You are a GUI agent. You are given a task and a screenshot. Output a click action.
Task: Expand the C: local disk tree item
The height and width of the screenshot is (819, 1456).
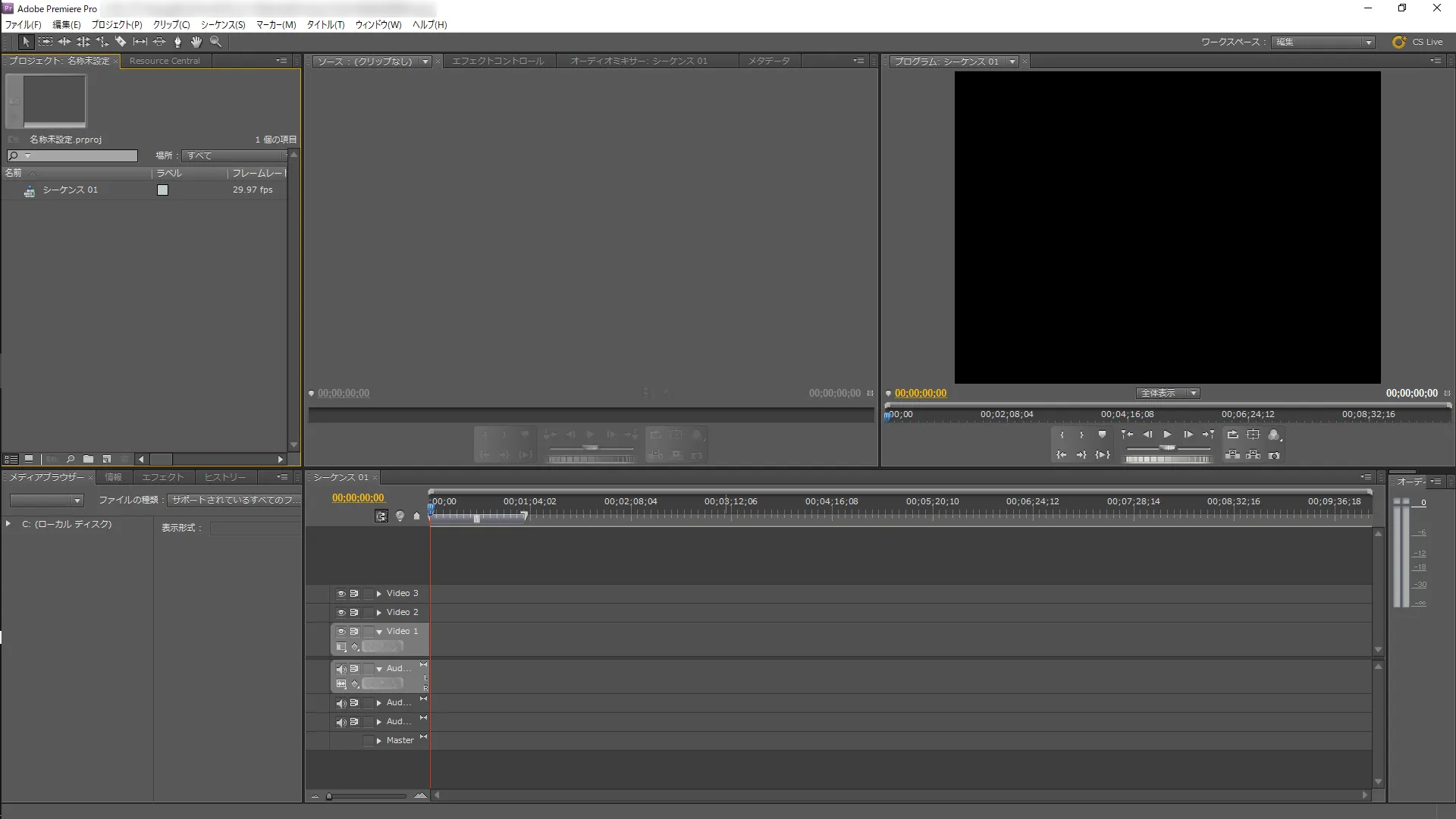[8, 524]
